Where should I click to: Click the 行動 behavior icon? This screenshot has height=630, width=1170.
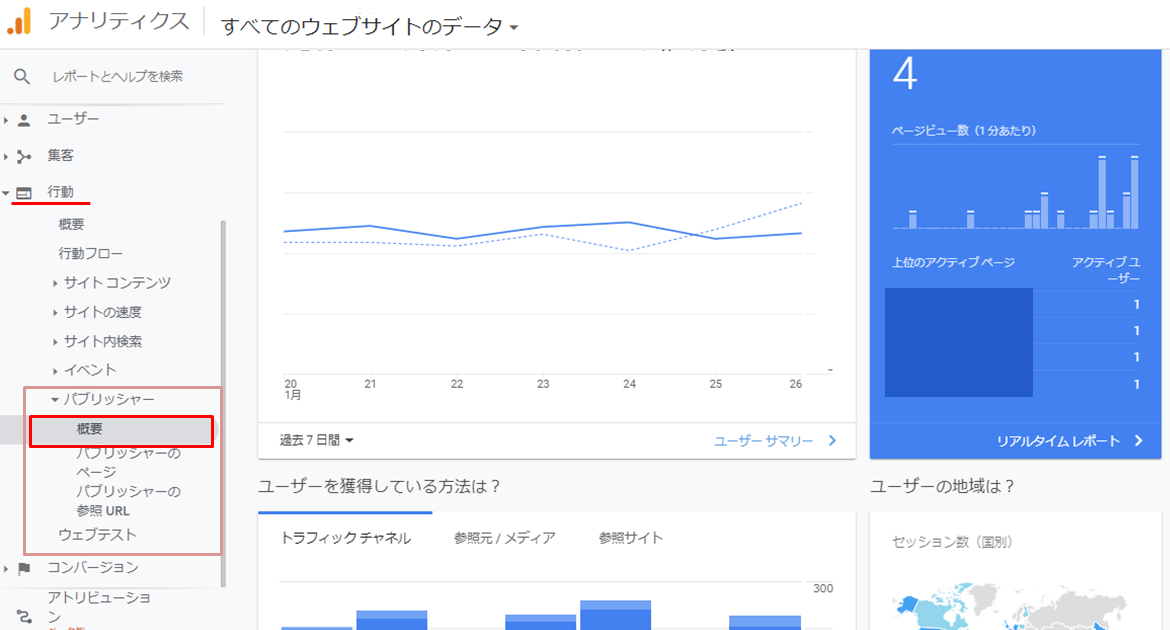coord(24,193)
